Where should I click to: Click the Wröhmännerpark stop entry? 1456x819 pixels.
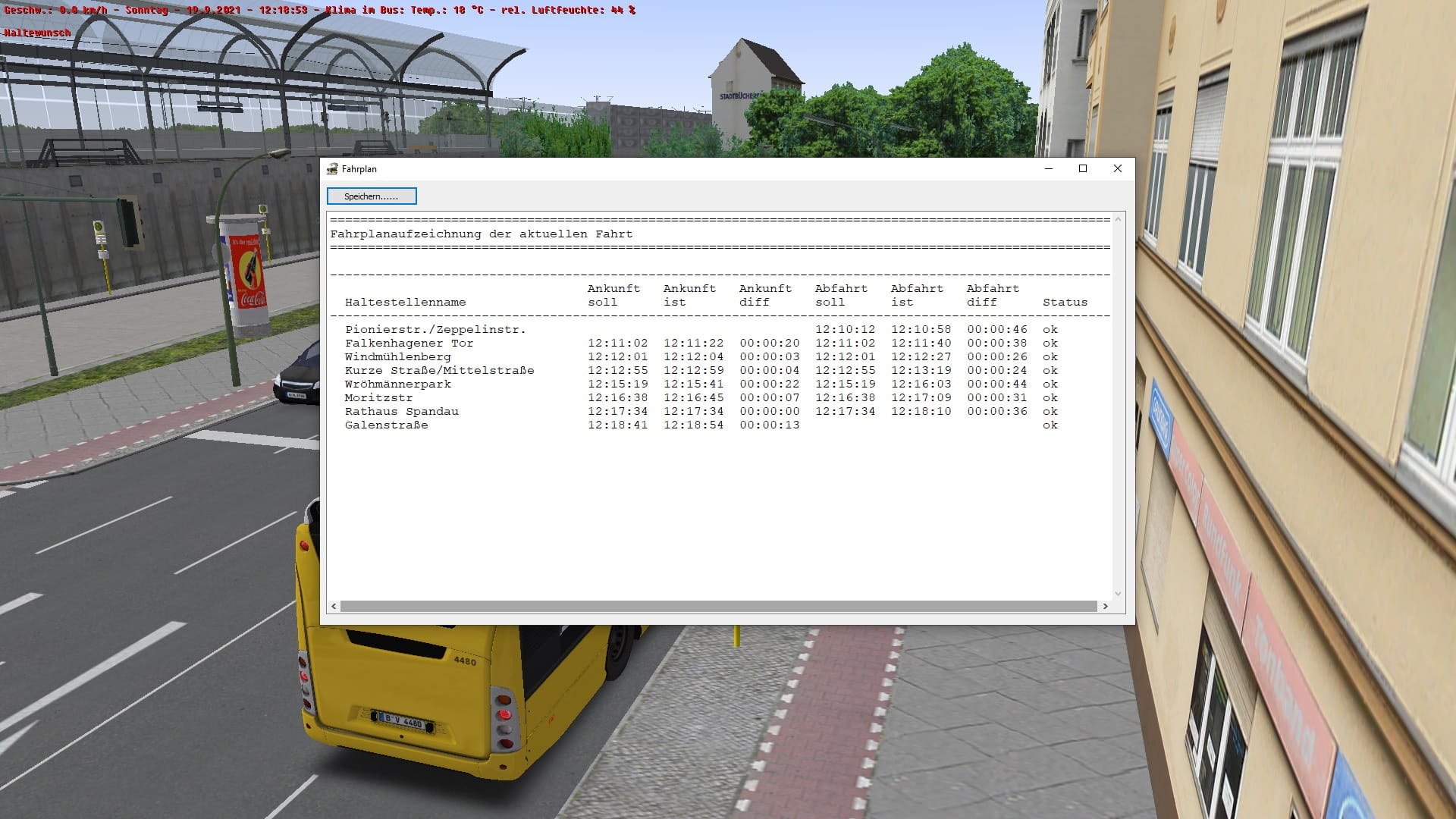[397, 384]
